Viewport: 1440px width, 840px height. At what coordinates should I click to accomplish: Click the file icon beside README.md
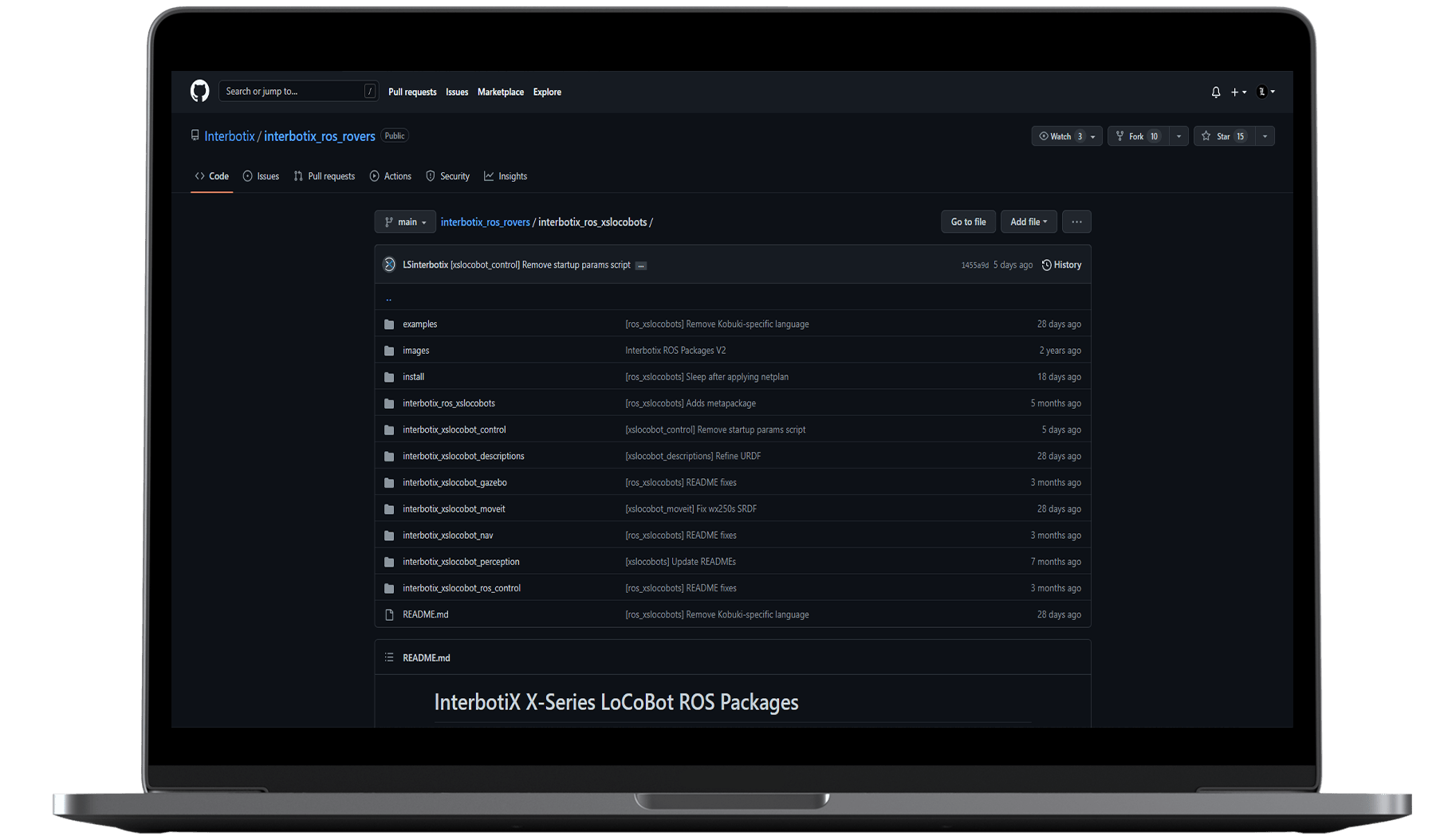pos(389,614)
